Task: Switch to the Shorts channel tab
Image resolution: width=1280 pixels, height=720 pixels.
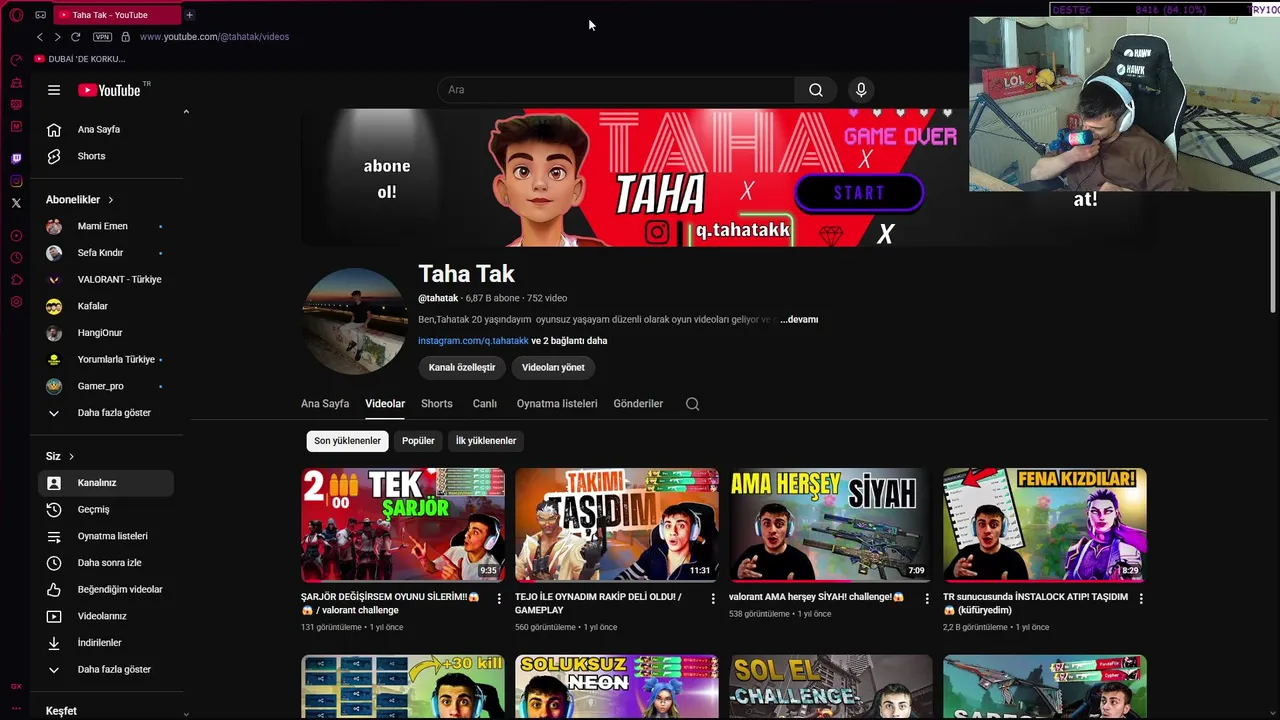Action: click(x=437, y=404)
